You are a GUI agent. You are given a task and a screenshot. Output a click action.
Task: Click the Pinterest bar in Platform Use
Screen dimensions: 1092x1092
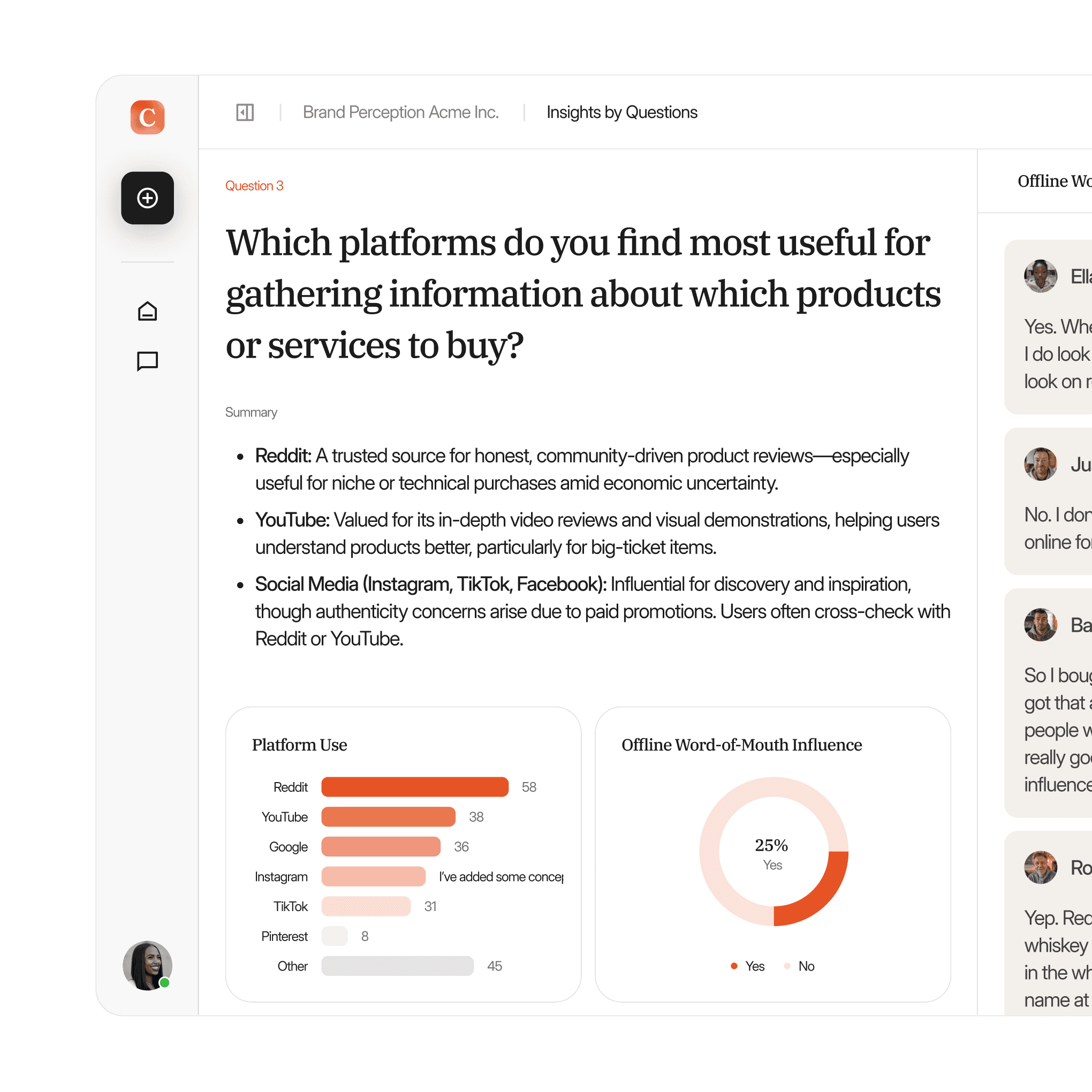click(335, 936)
